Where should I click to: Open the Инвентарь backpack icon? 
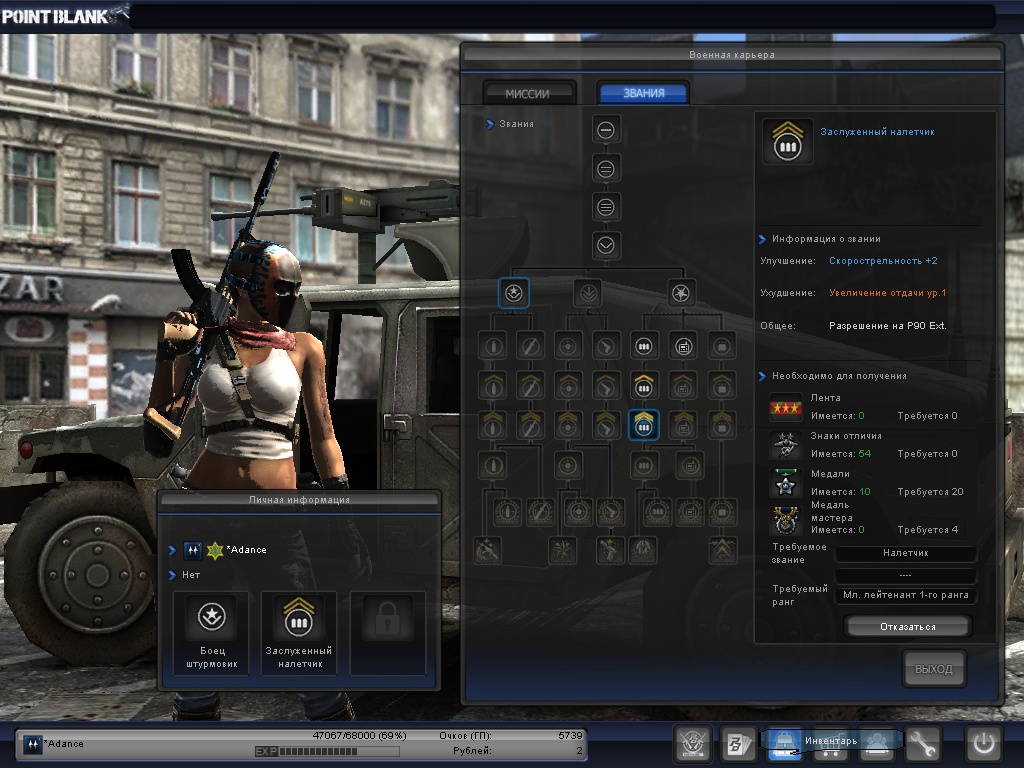click(x=784, y=743)
